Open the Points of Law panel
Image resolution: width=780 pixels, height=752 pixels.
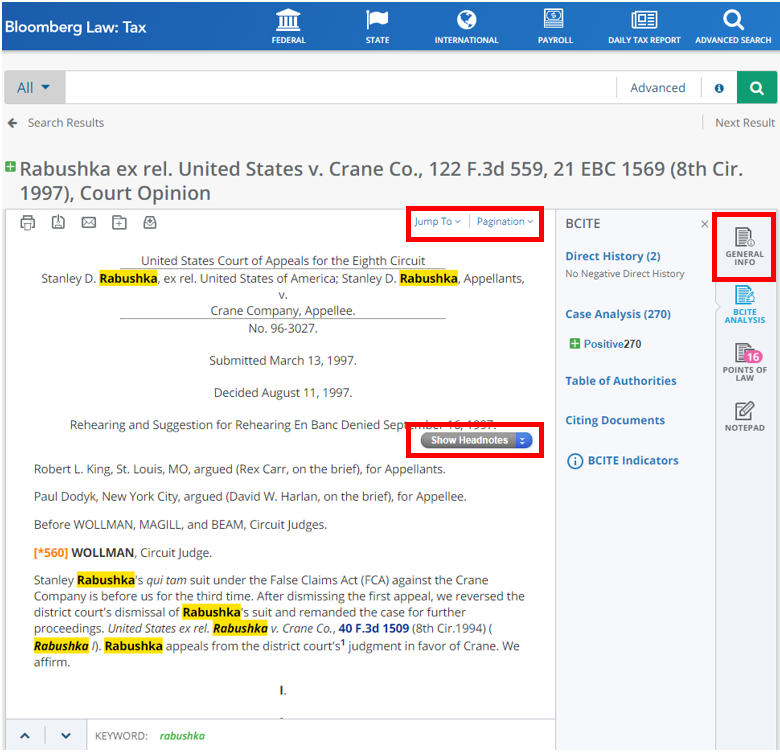(744, 361)
